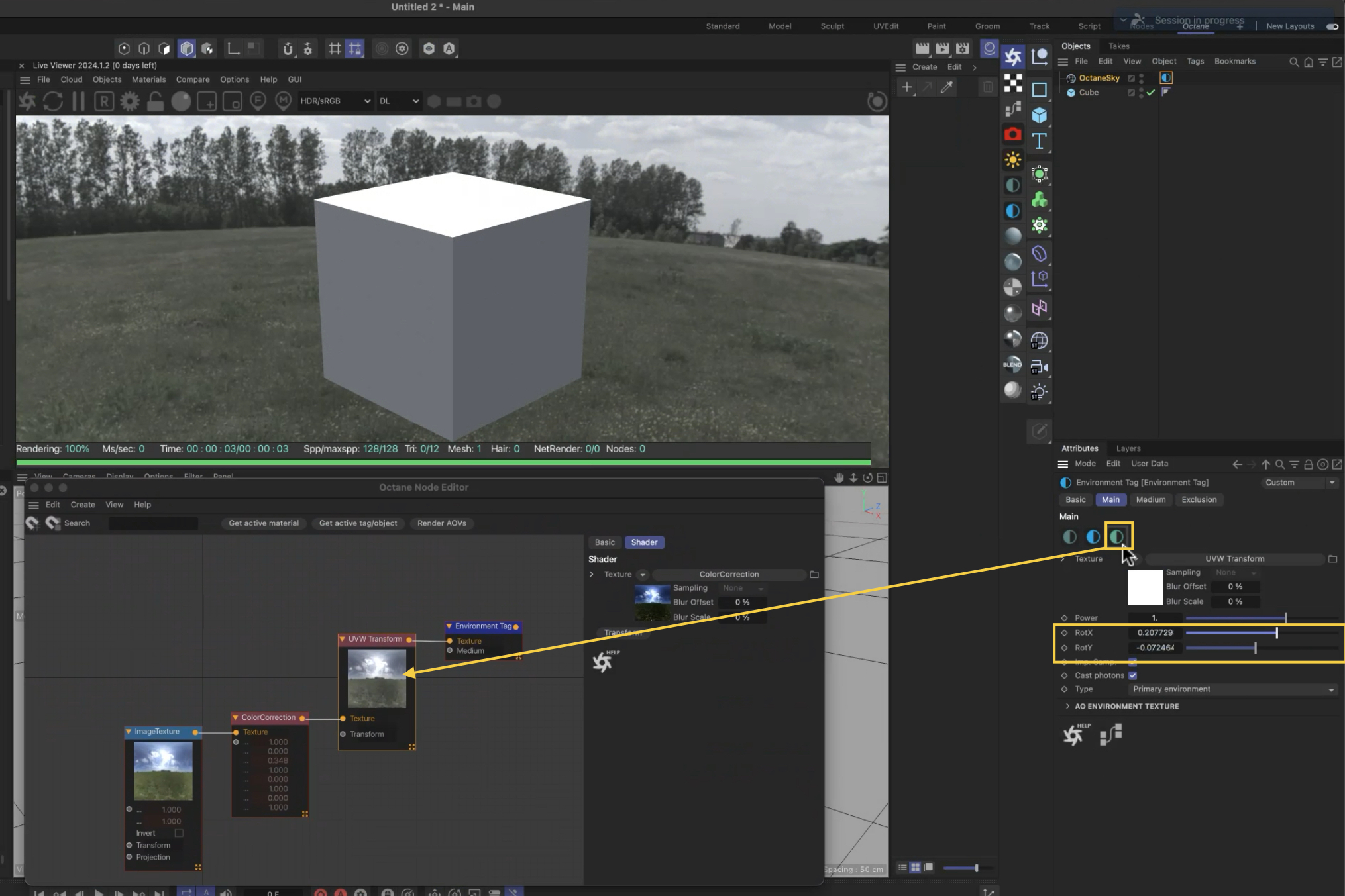
Task: Click the Octane logo in the side palette
Action: 1012,57
